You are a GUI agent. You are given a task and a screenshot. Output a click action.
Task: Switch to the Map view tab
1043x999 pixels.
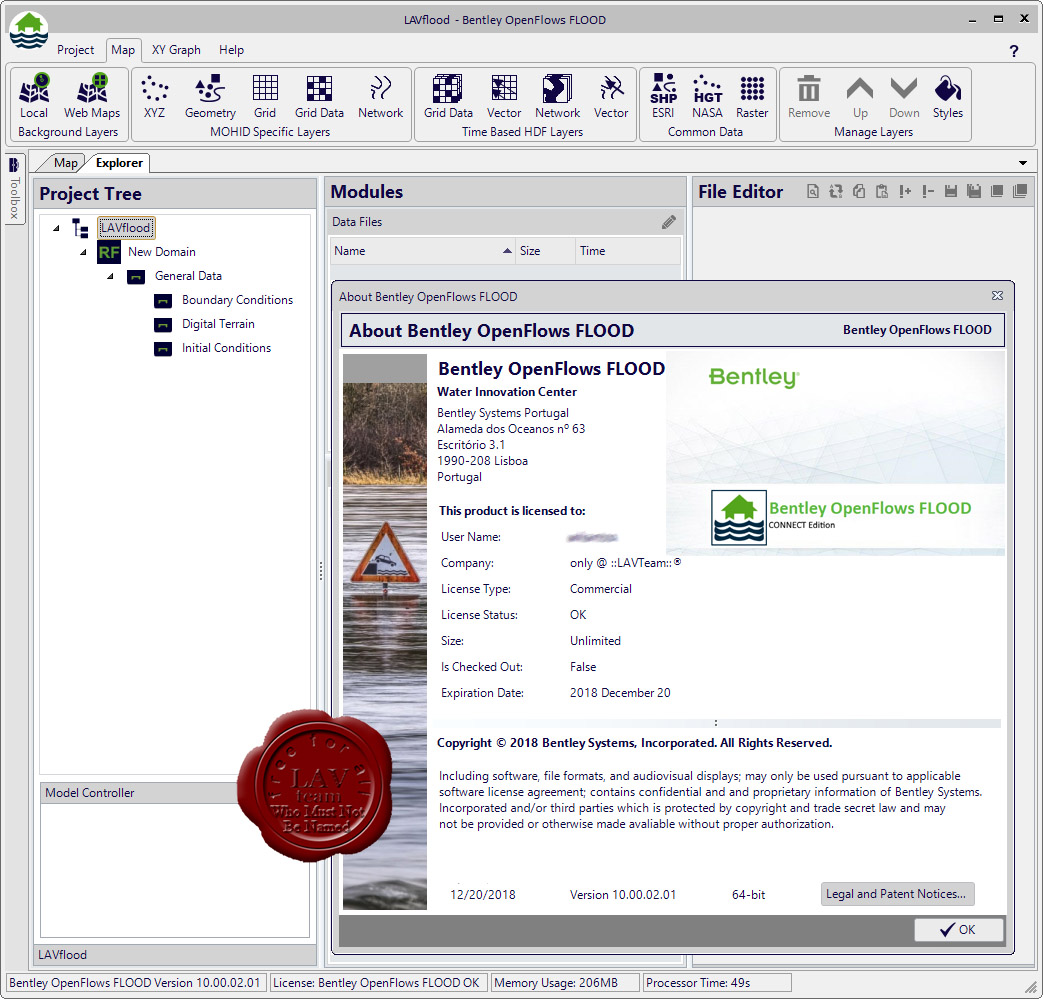coord(65,163)
